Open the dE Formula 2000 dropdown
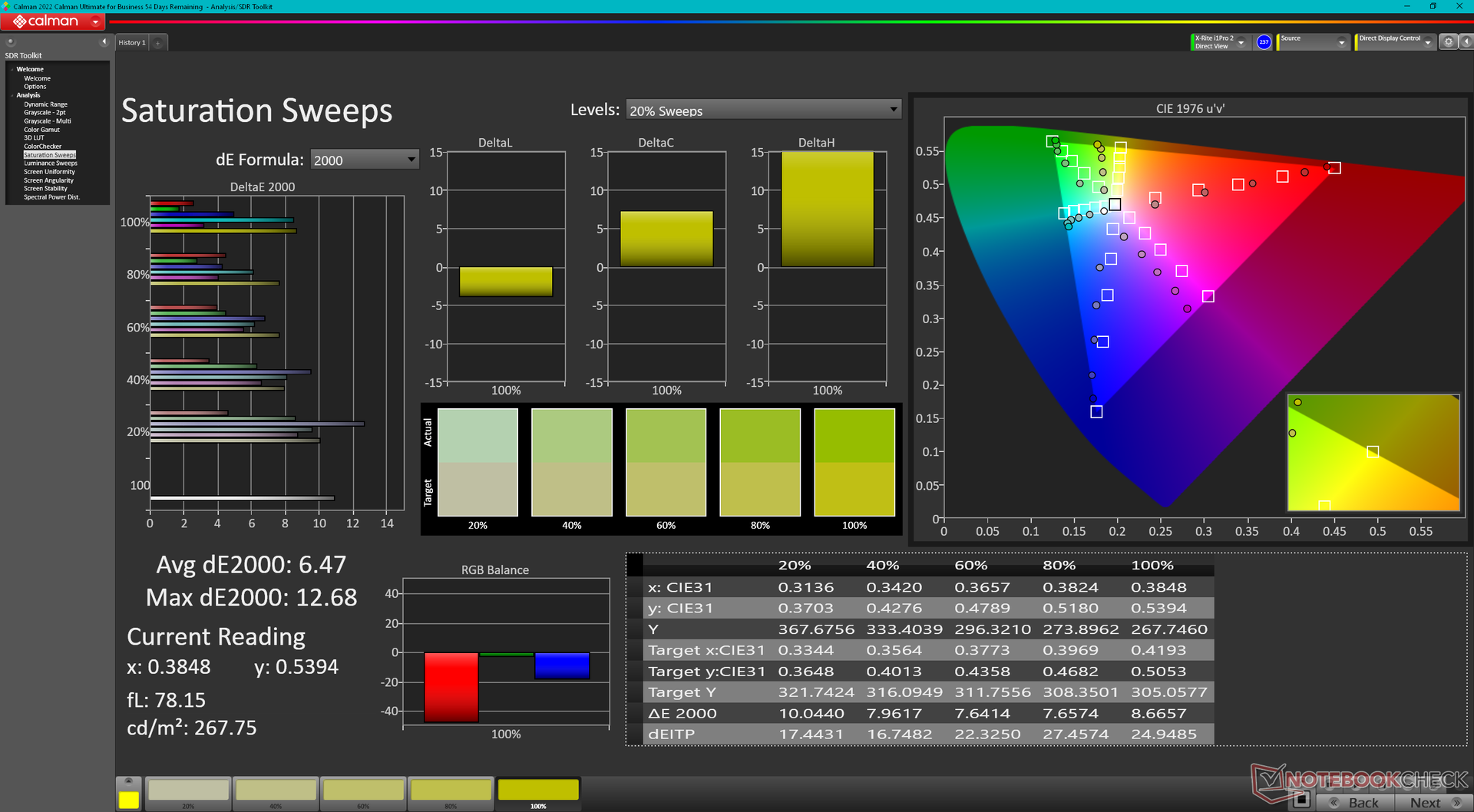This screenshot has height=812, width=1474. click(x=365, y=160)
